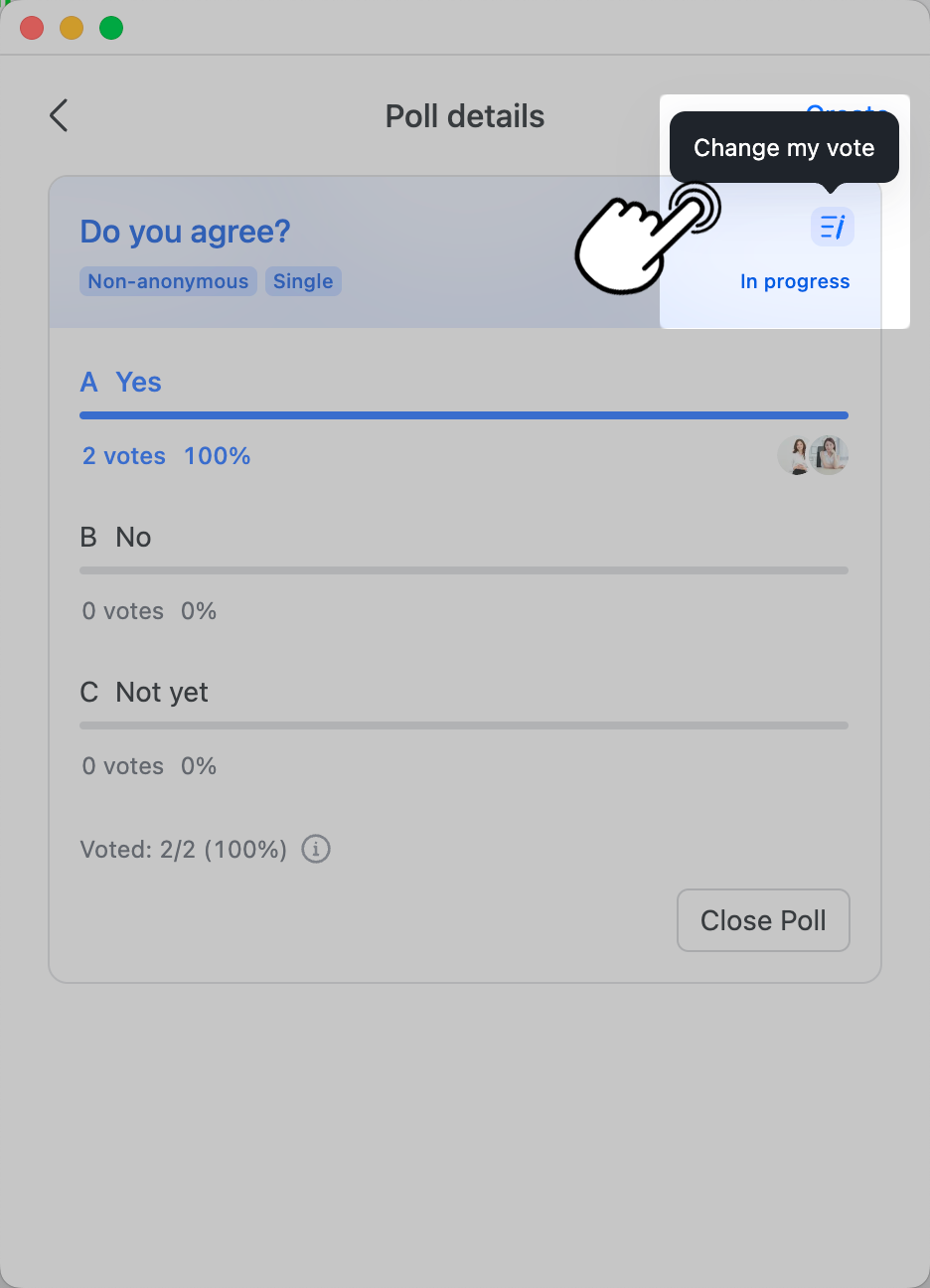Viewport: 930px width, 1288px height.
Task: Click the Single vote mode tag
Action: point(303,281)
